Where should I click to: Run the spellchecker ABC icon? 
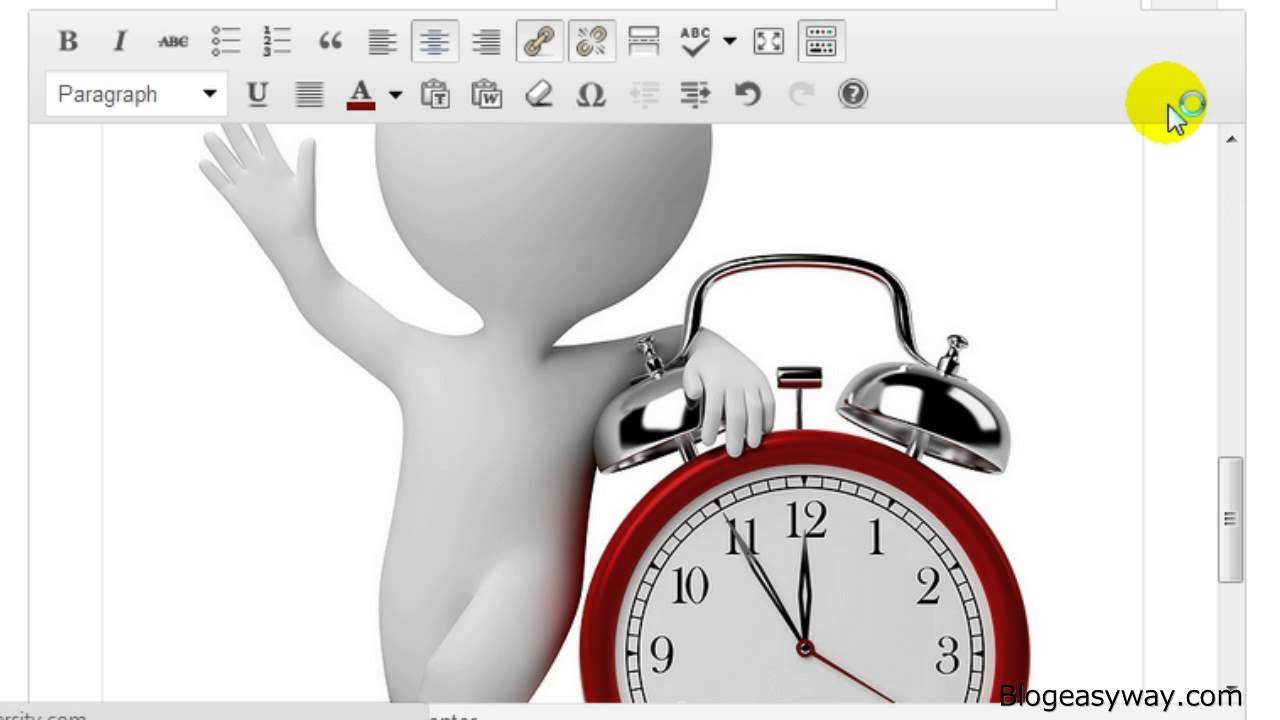(694, 41)
